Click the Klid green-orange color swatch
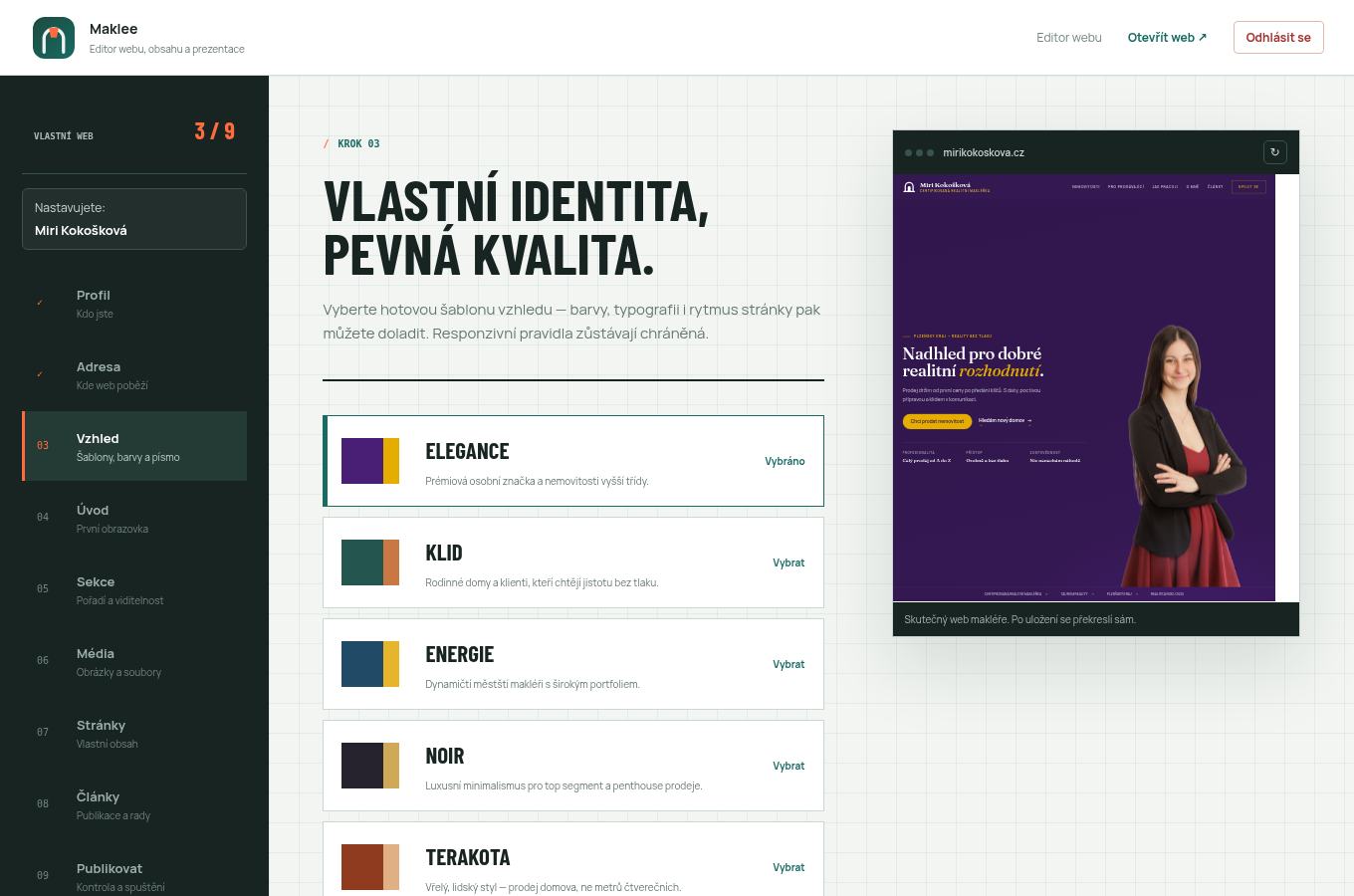The image size is (1354, 896). click(x=370, y=562)
